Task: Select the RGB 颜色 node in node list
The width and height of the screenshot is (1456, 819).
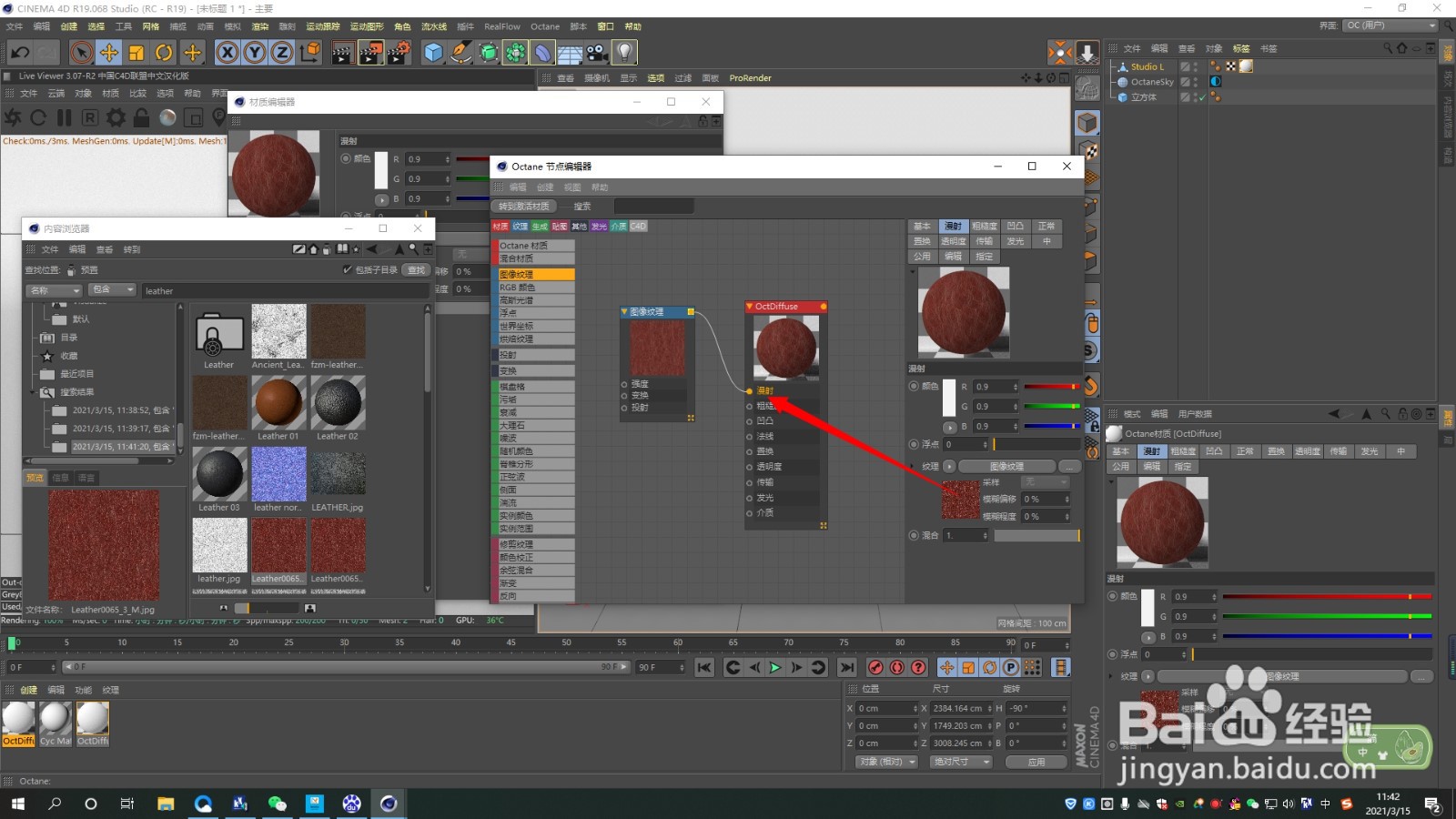Action: coord(536,287)
